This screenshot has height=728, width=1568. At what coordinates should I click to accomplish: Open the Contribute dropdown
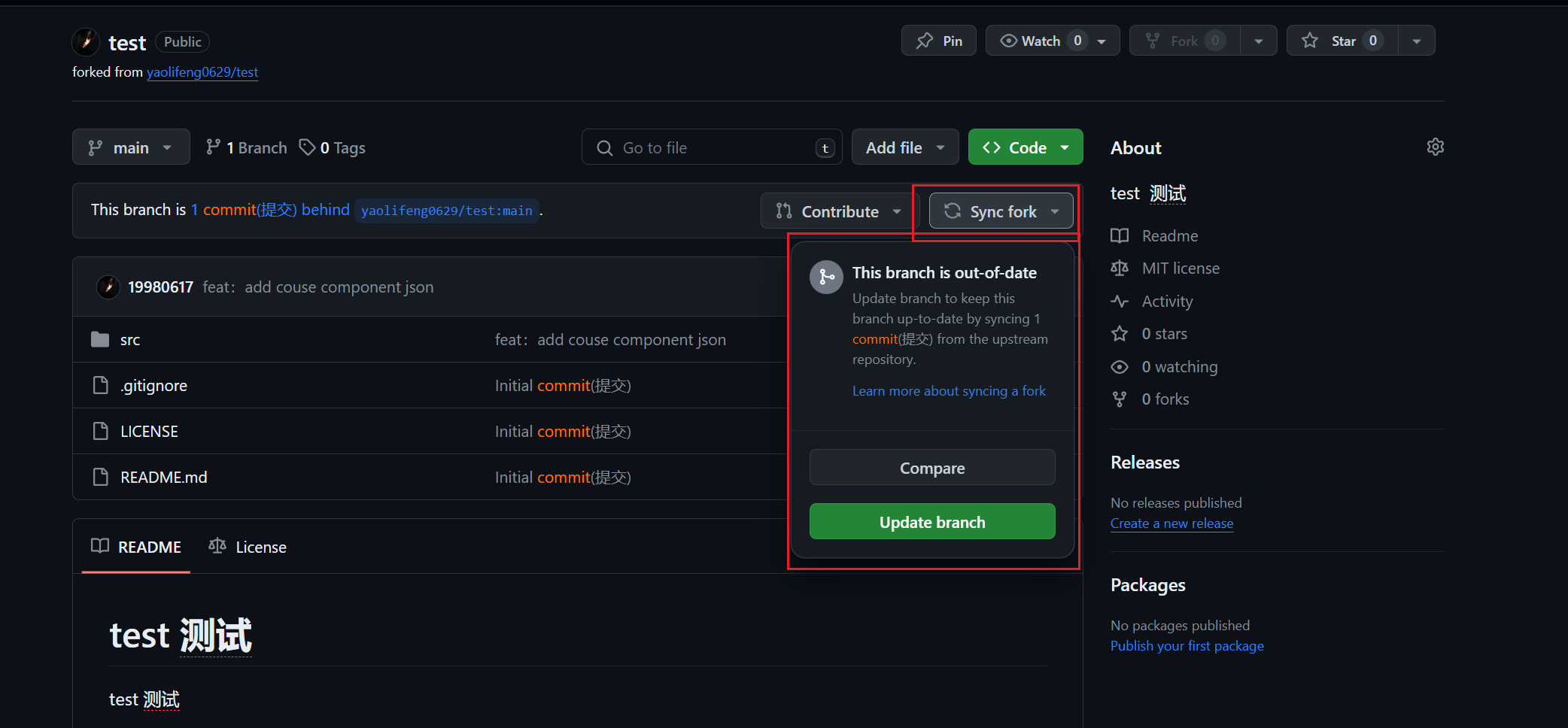pyautogui.click(x=839, y=211)
